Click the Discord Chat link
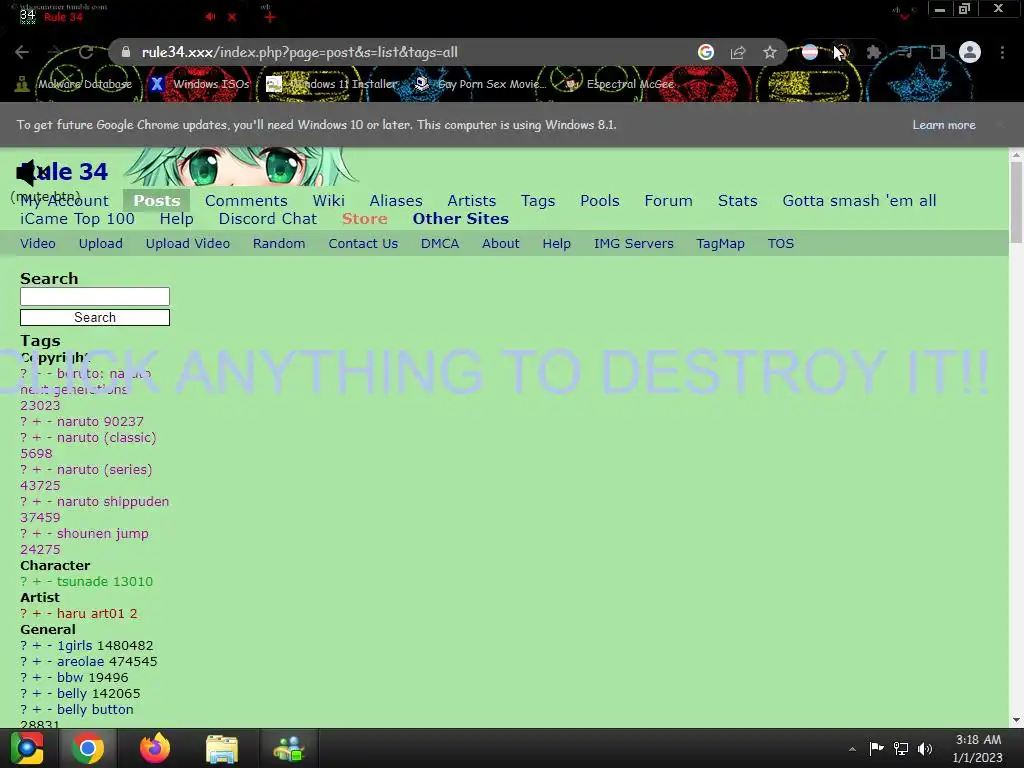 coord(268,219)
